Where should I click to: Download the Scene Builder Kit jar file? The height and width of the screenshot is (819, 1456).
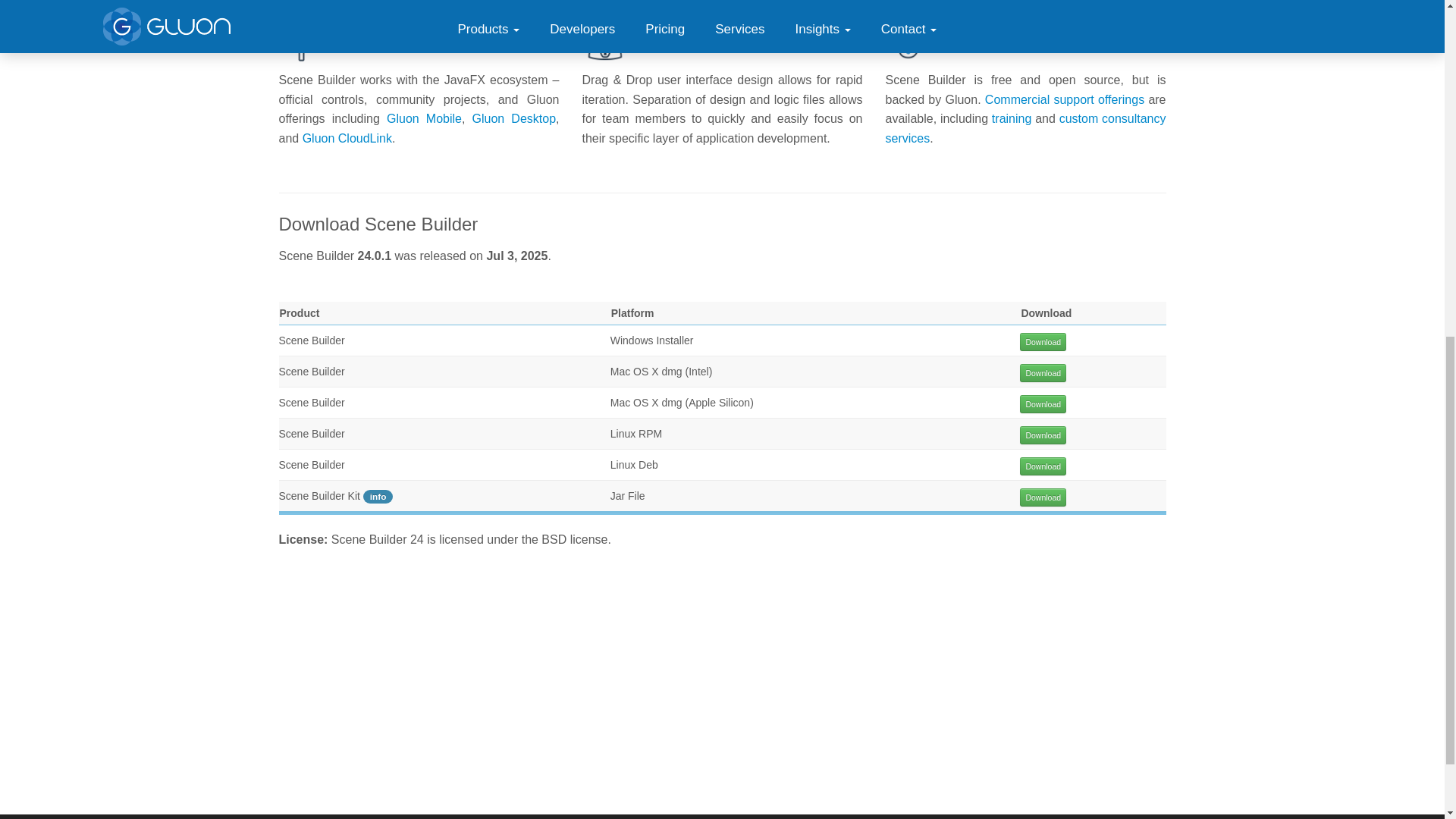1043,497
